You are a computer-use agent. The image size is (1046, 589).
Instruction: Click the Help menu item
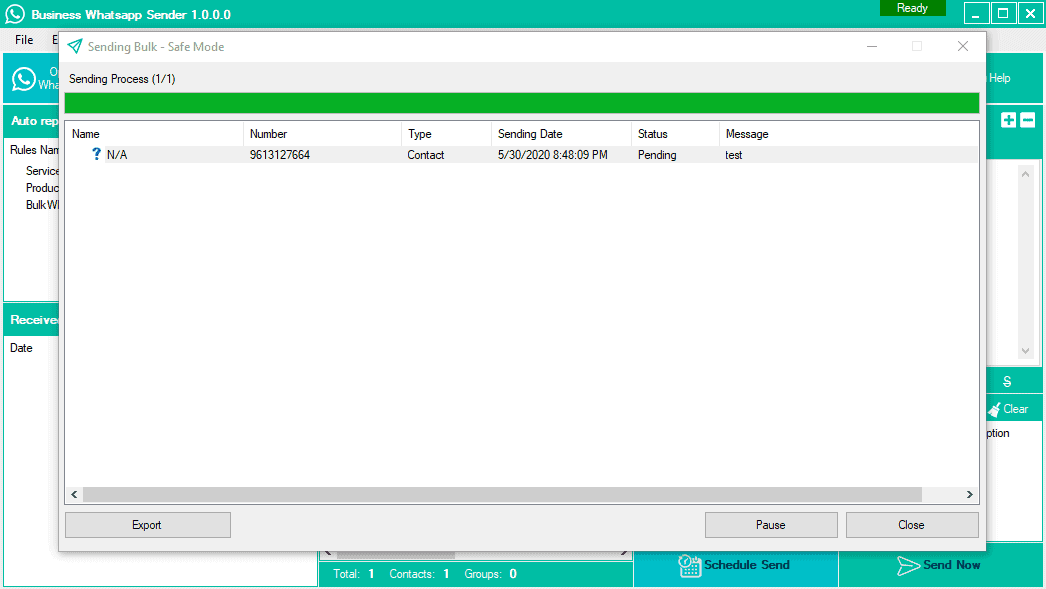click(x=999, y=78)
